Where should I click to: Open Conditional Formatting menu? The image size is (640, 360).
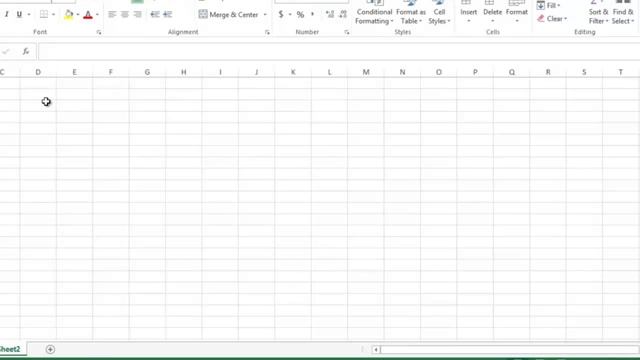374,14
